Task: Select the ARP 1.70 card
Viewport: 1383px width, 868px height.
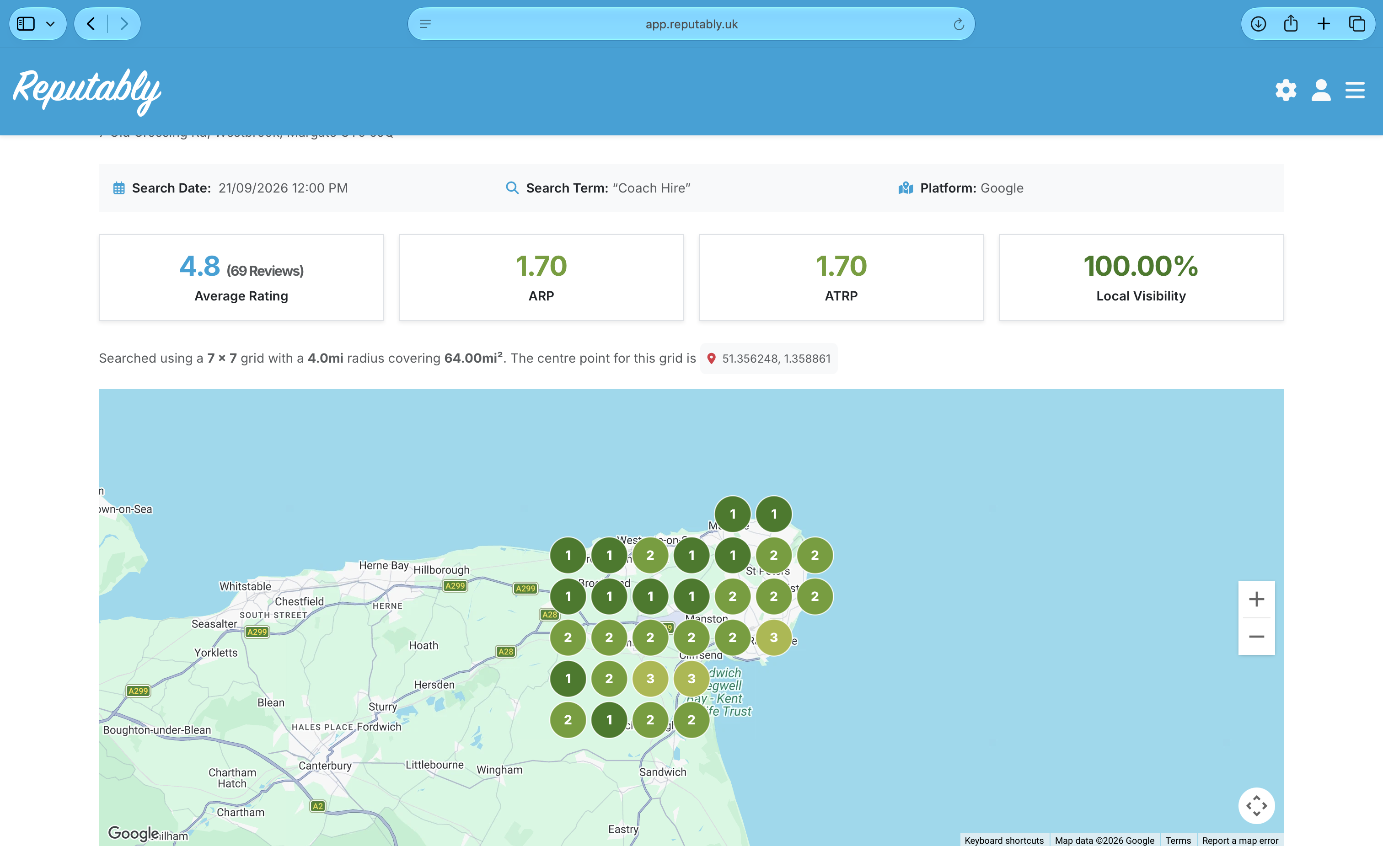Action: click(x=541, y=277)
